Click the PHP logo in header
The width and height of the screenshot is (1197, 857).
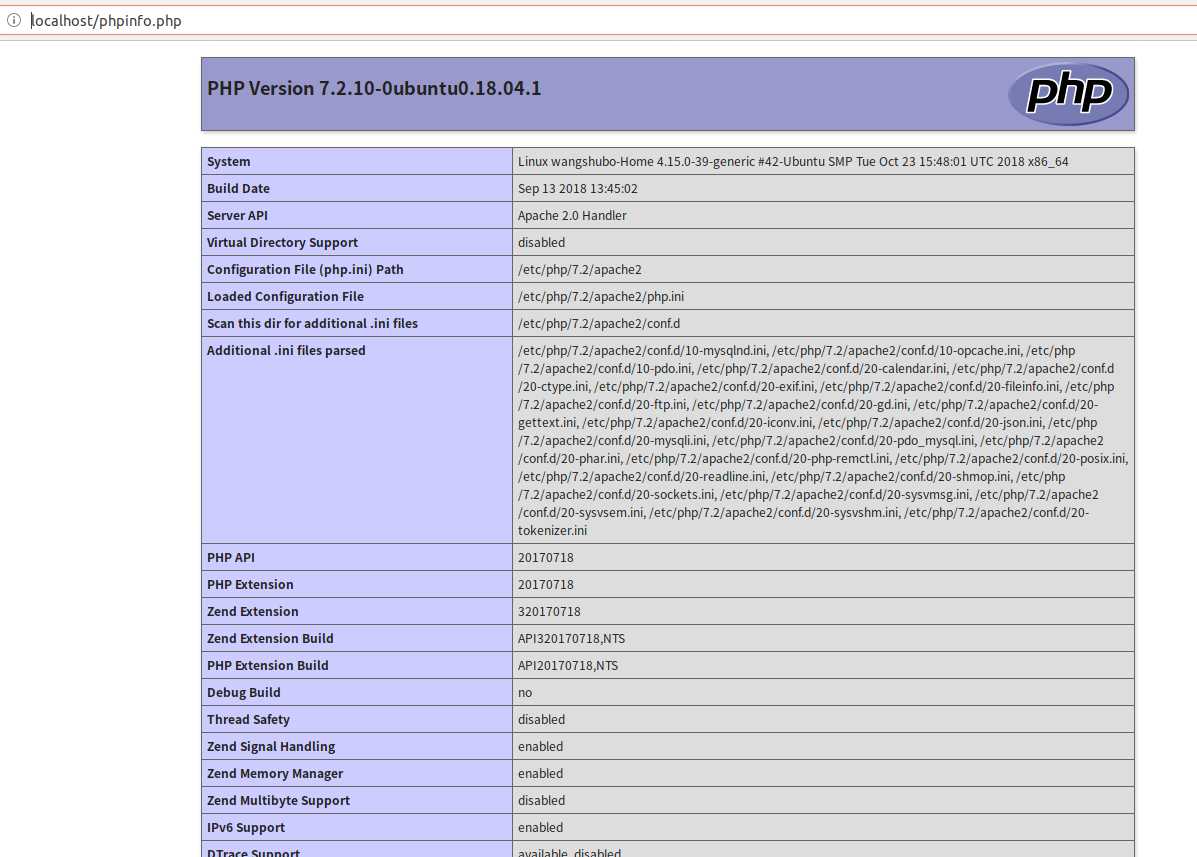click(1068, 94)
